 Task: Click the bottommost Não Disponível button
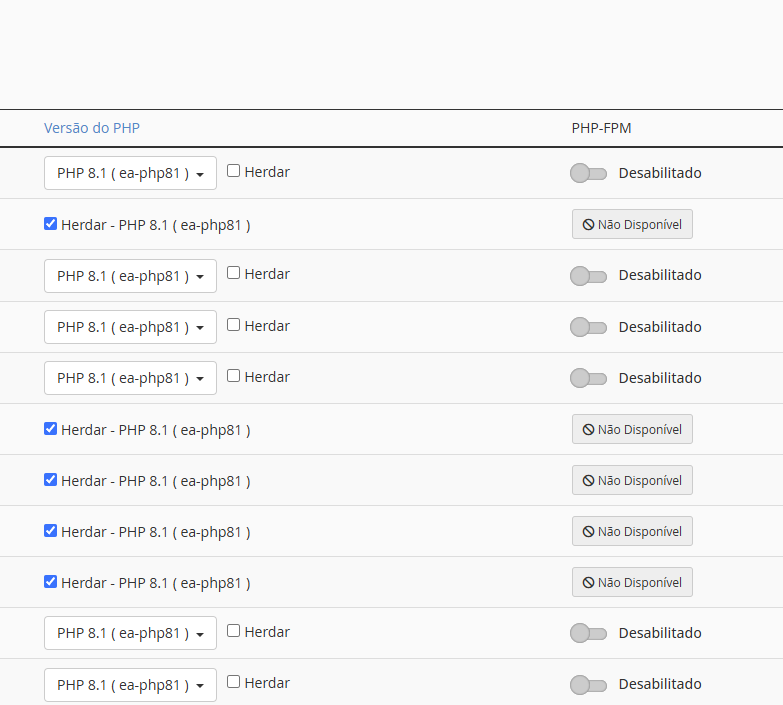(x=632, y=582)
